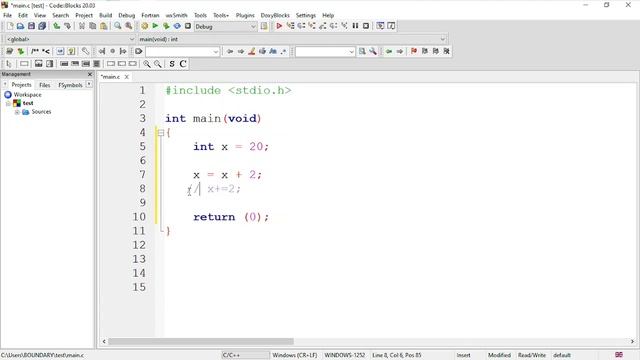Open the Edit menu
640x360 pixels.
click(x=23, y=15)
